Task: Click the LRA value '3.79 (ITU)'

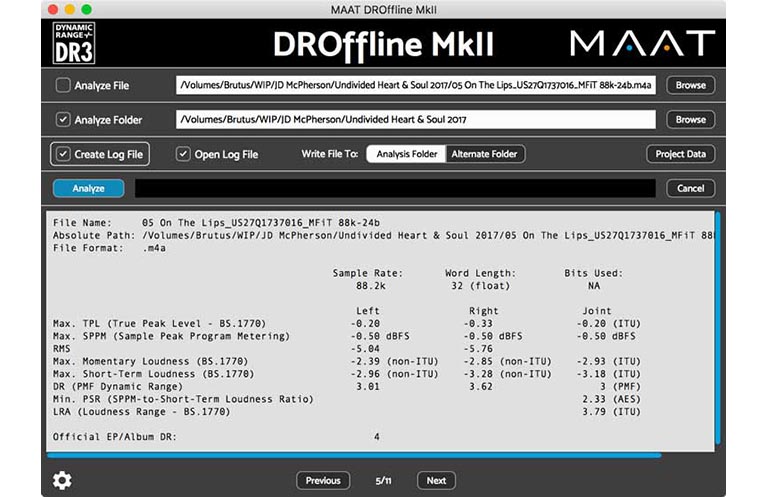Action: point(611,412)
